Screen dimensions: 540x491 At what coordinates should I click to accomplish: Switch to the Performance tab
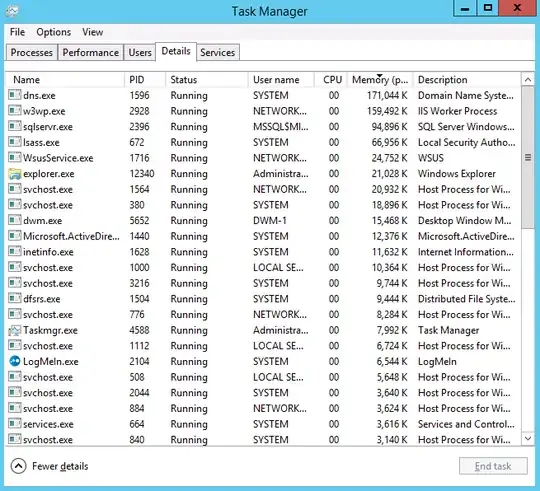91,53
